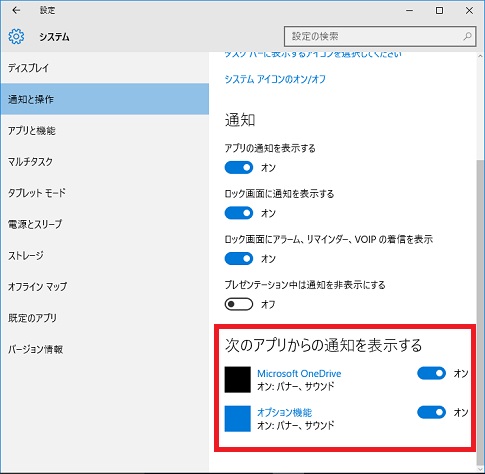
Task: Go back with the arrow icon
Action: click(16, 11)
